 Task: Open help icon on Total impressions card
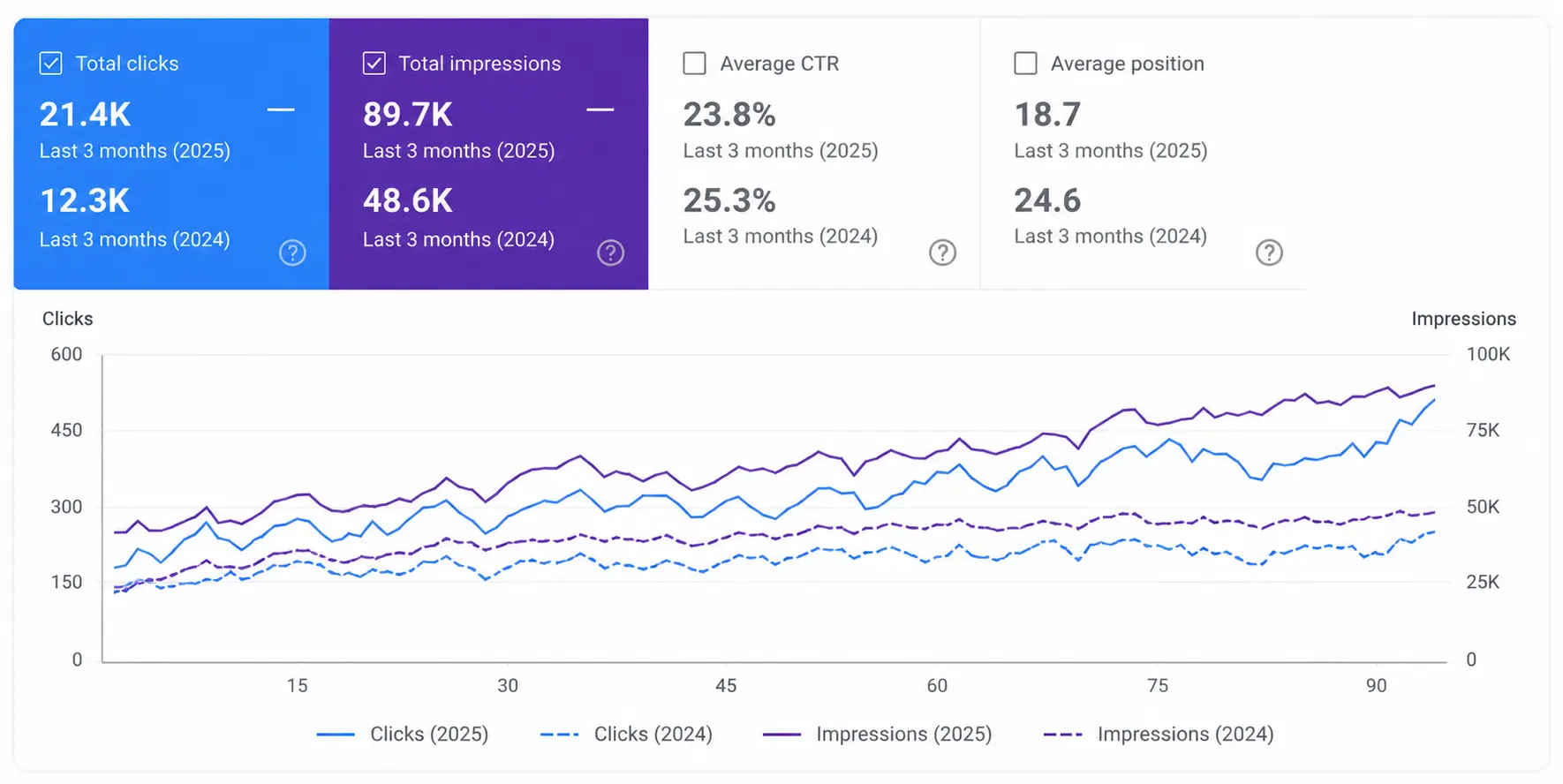(x=610, y=253)
